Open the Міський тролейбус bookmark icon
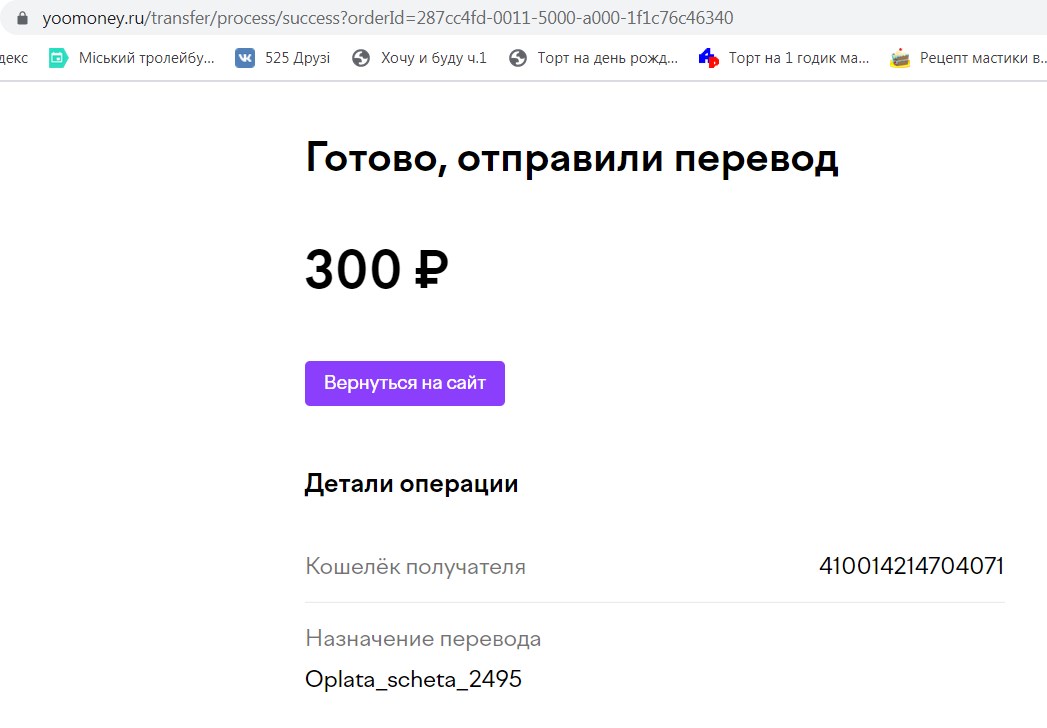The height and width of the screenshot is (728, 1047). tap(58, 58)
